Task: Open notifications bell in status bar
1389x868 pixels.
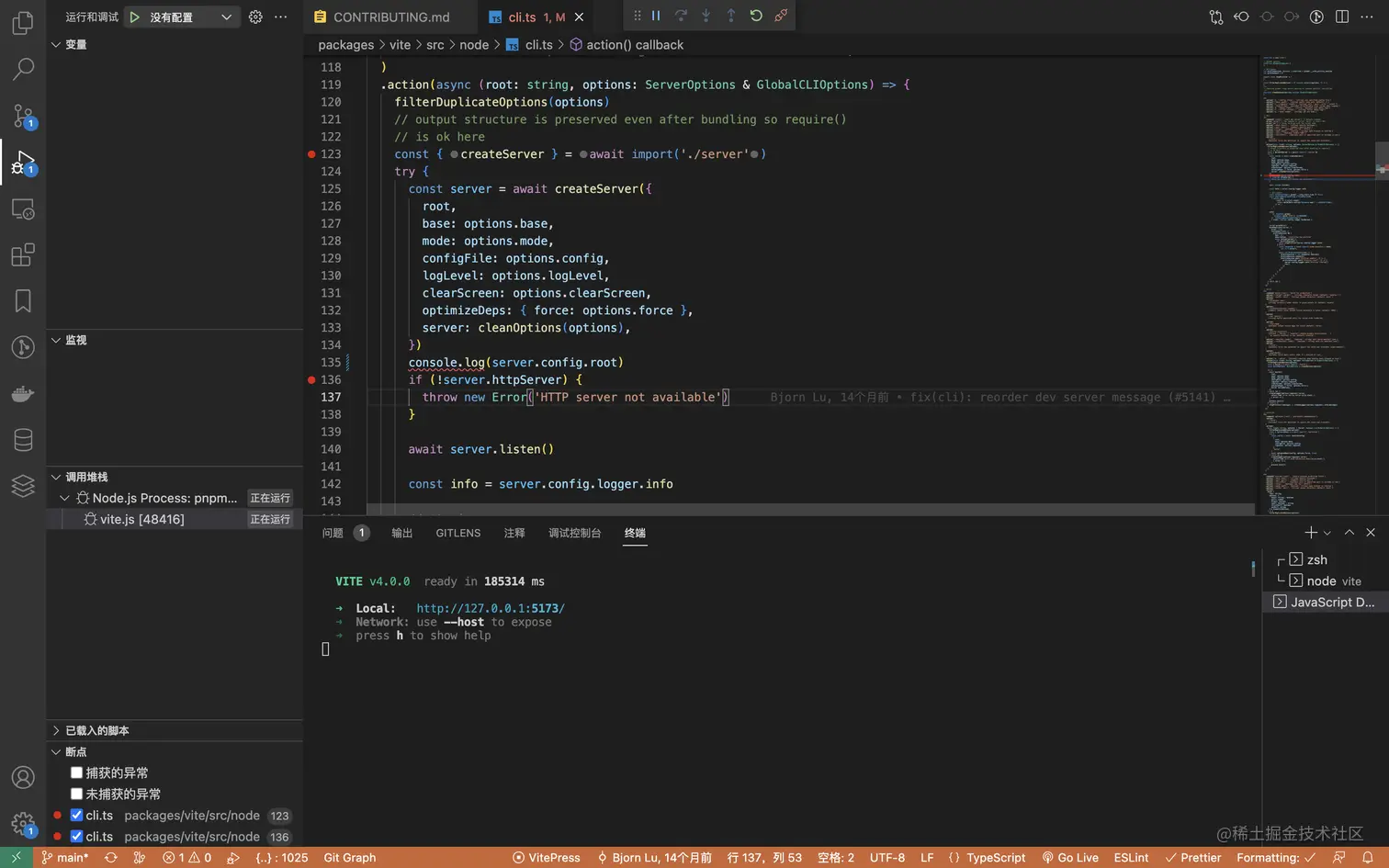Action: pos(1368,857)
